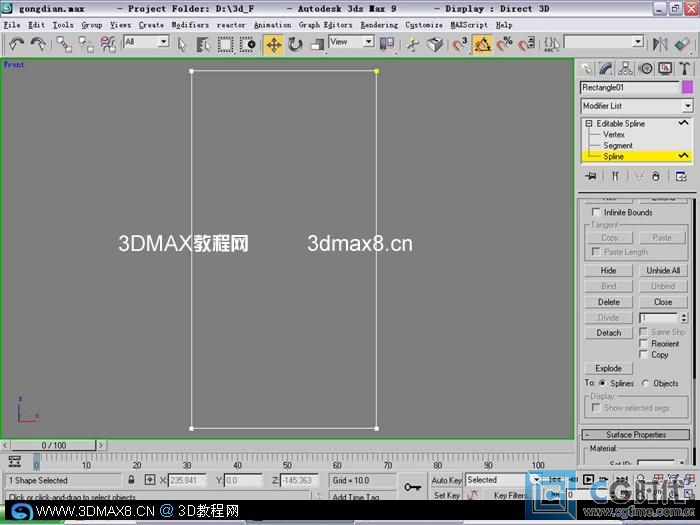Click the Mirror tool icon
Image resolution: width=700 pixels, height=525 pixels.
click(660, 44)
